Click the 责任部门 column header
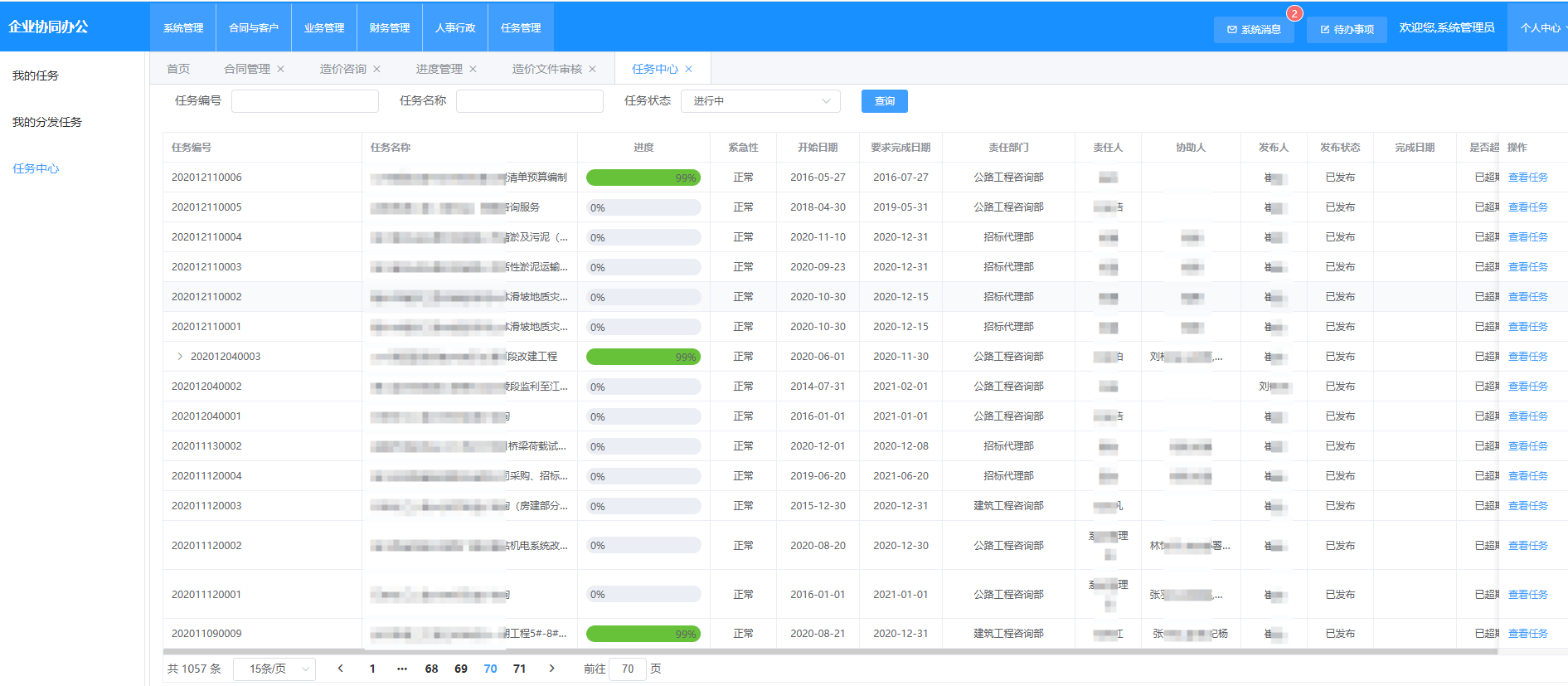 coord(1008,148)
